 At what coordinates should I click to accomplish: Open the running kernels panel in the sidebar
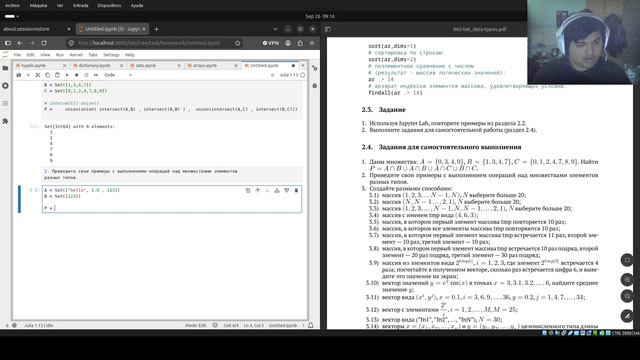[5, 86]
